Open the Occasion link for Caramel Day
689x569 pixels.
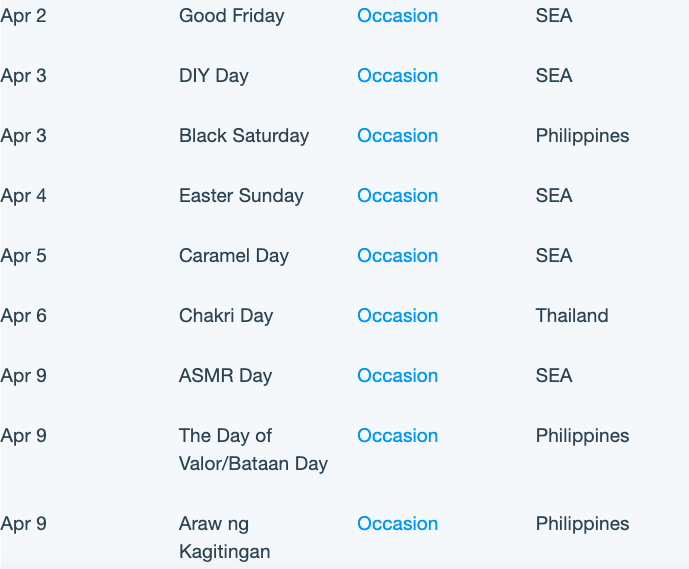[x=397, y=256]
